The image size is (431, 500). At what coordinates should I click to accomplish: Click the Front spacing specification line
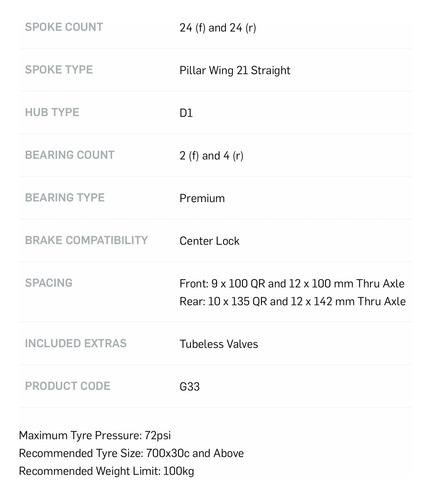coord(292,284)
